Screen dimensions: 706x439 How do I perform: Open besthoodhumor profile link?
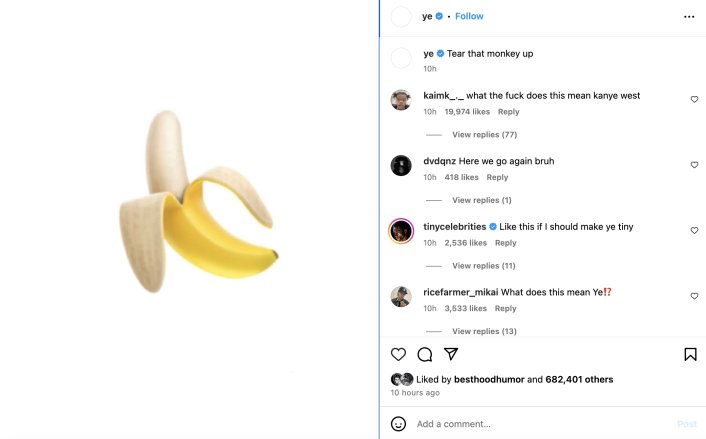point(486,380)
